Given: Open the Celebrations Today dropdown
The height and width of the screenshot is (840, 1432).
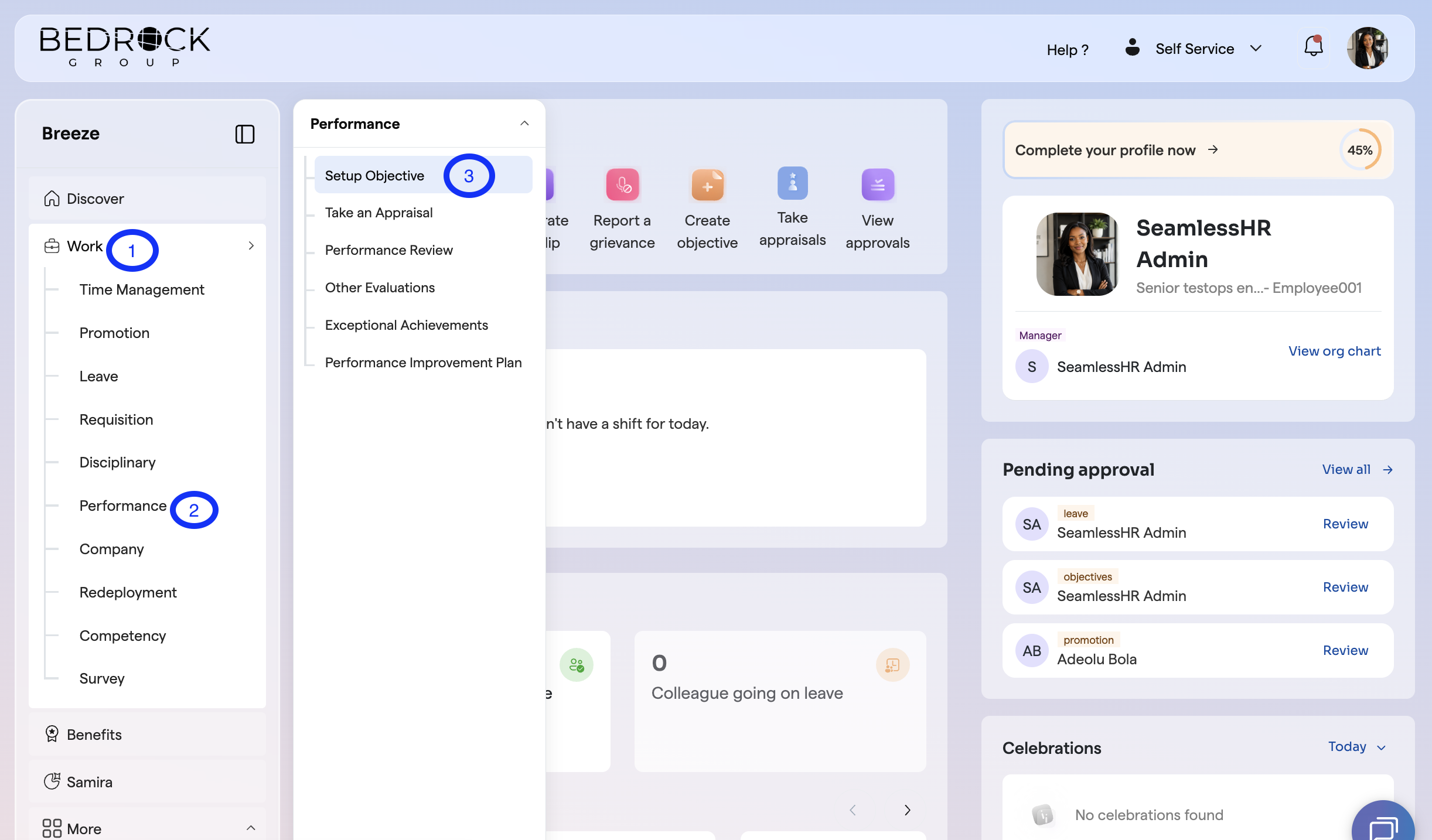Looking at the screenshot, I should pyautogui.click(x=1356, y=747).
